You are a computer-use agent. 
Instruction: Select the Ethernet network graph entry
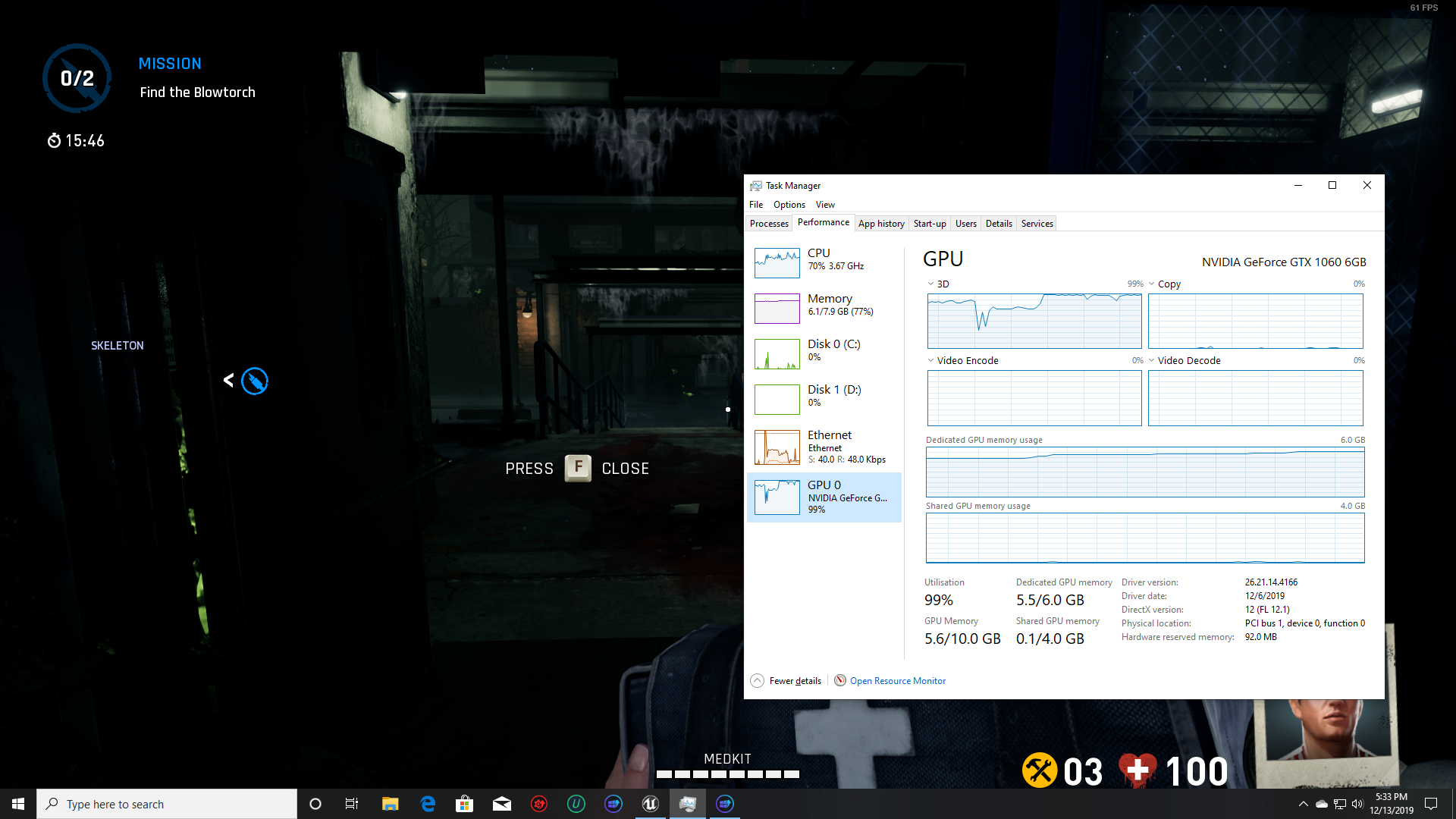[x=777, y=447]
